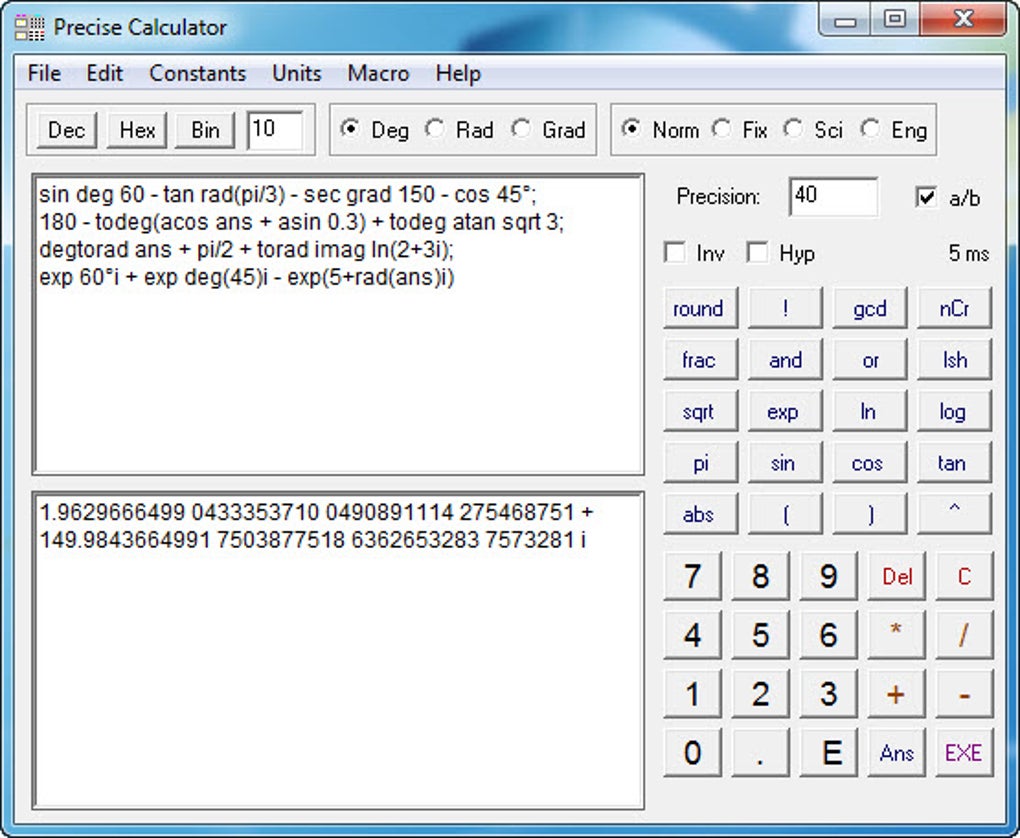Insert pi with the pi button
The image size is (1020, 838).
701,463
